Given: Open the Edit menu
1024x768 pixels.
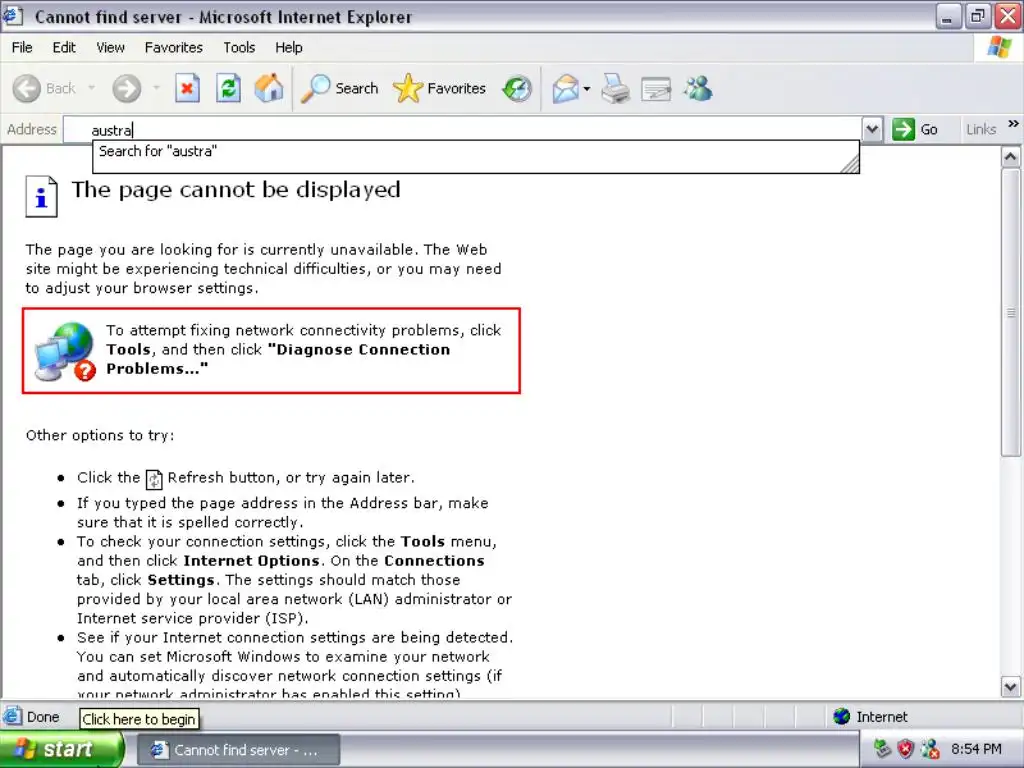Looking at the screenshot, I should coord(63,48).
